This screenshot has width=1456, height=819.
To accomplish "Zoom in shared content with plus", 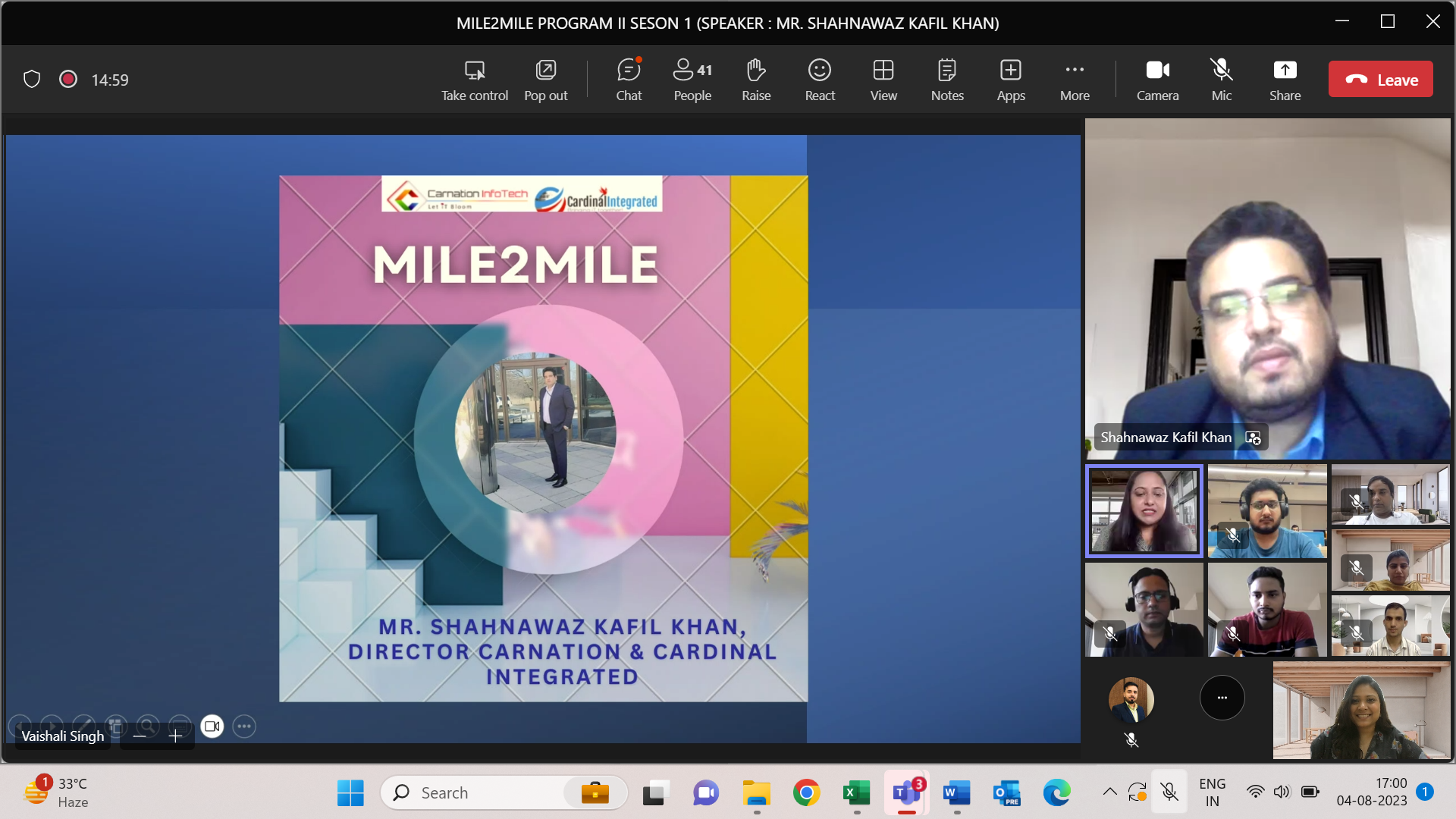I will [x=175, y=736].
